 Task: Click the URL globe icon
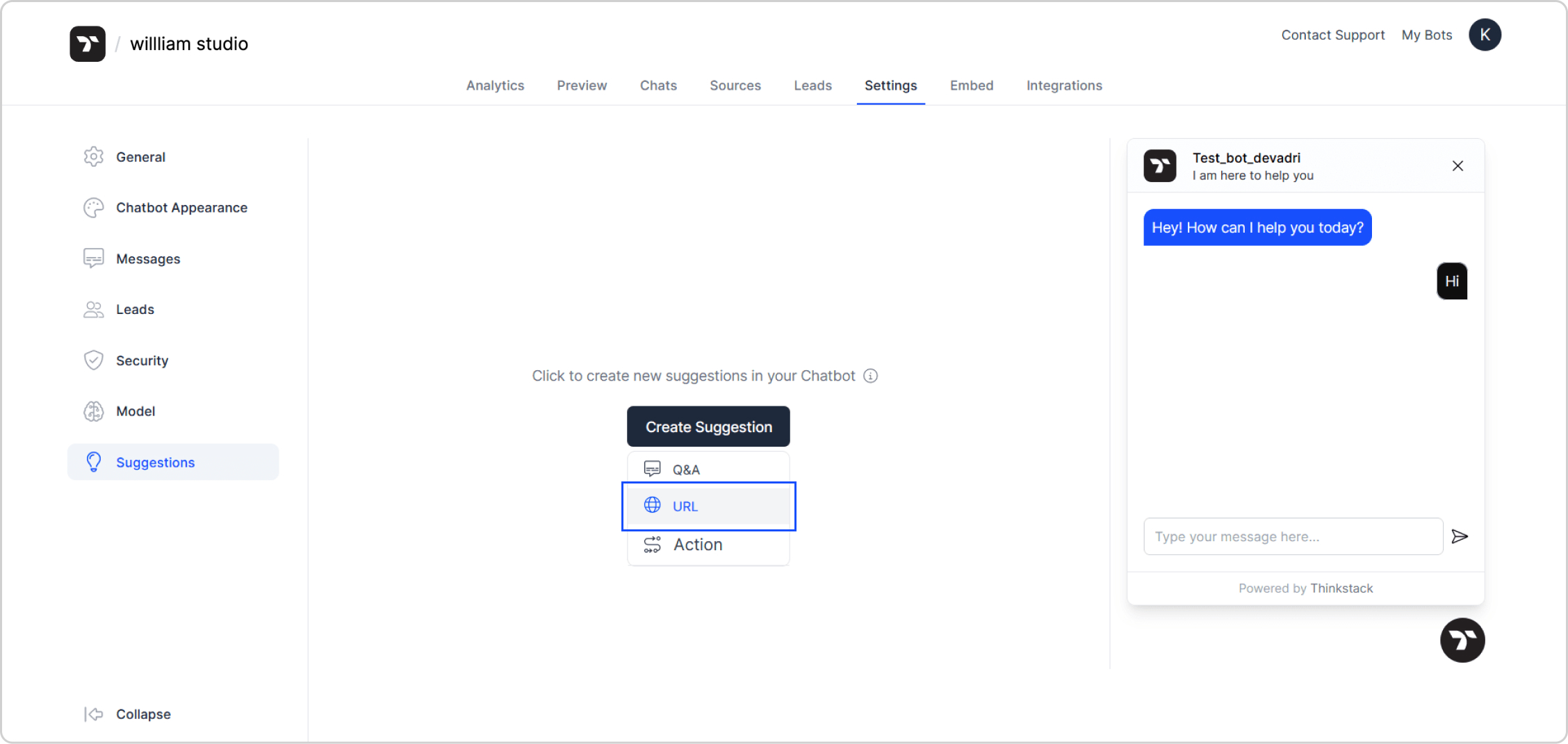pyautogui.click(x=652, y=505)
